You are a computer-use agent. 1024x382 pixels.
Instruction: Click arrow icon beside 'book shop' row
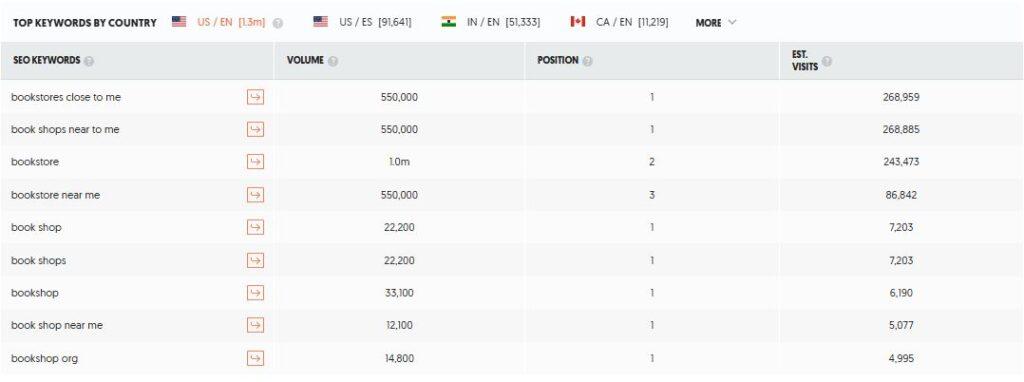255,227
